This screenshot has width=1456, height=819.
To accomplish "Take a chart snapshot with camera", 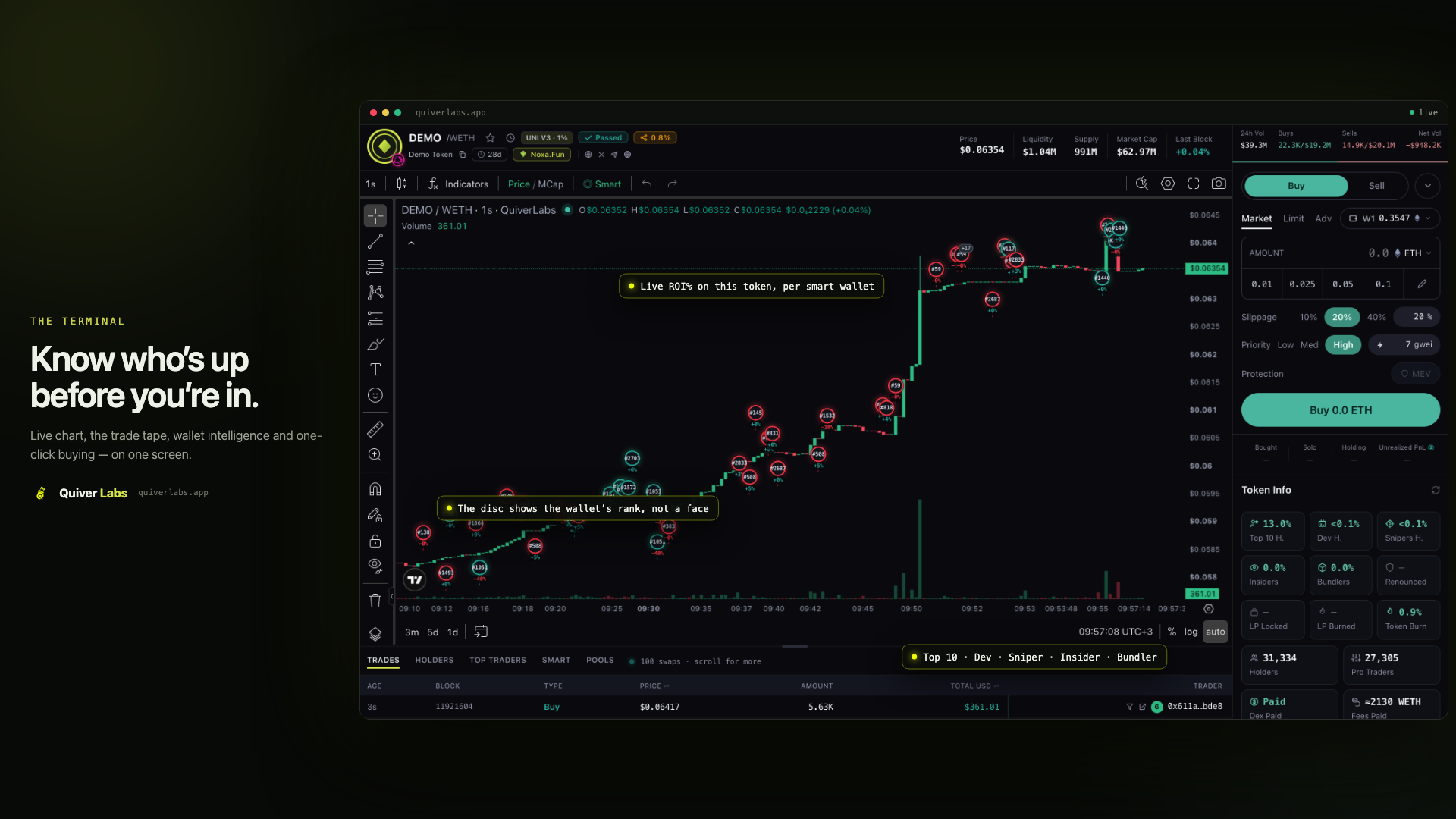I will [x=1219, y=184].
